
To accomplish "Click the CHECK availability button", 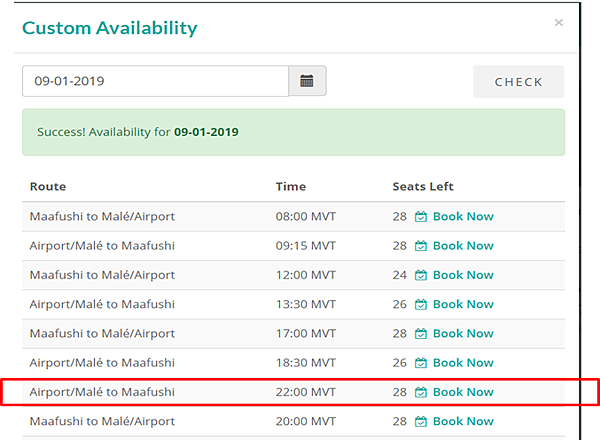I will click(518, 82).
